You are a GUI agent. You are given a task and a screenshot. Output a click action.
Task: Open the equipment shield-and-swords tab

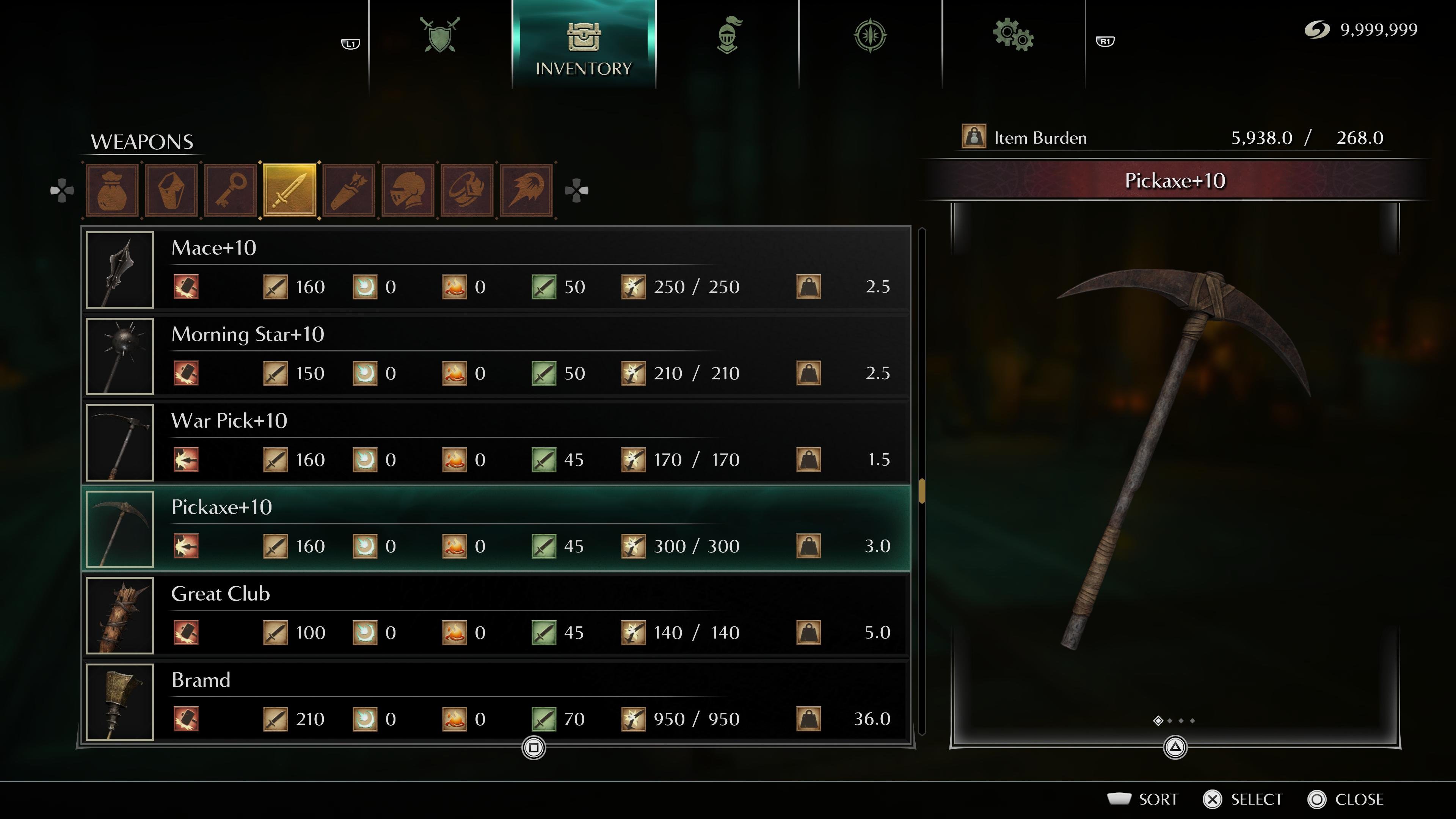tap(440, 35)
